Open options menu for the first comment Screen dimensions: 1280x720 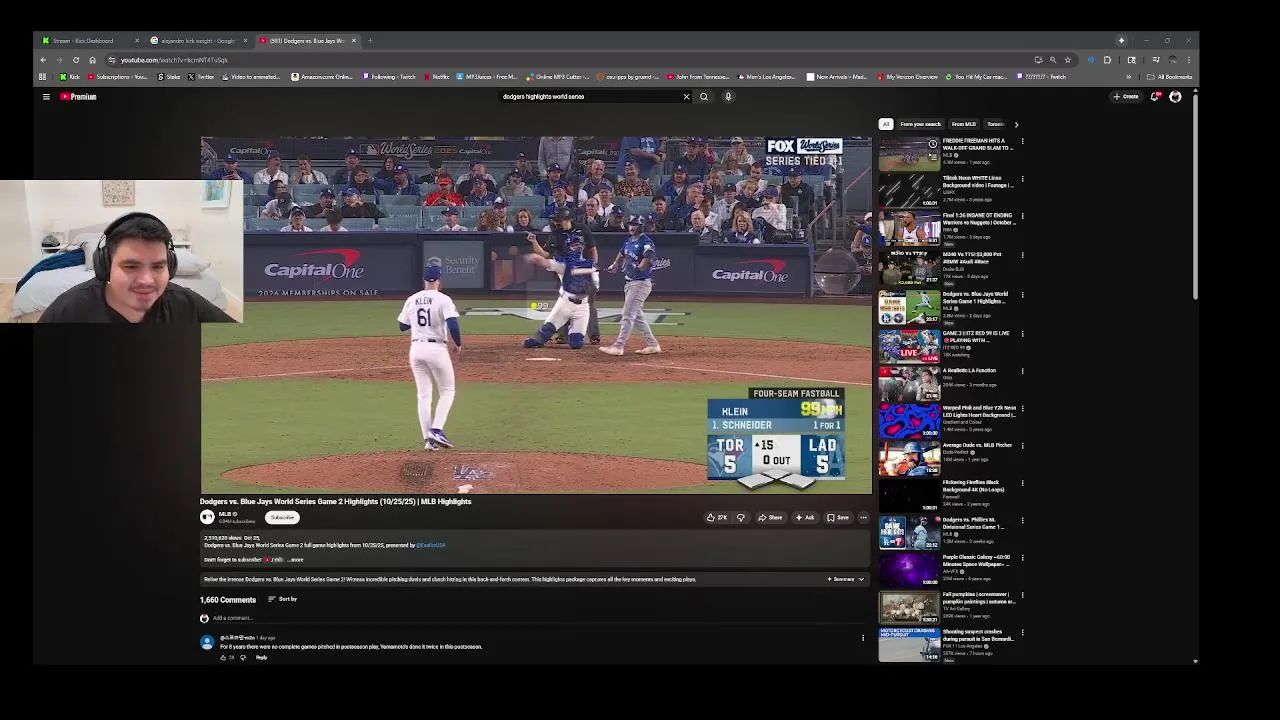point(863,638)
